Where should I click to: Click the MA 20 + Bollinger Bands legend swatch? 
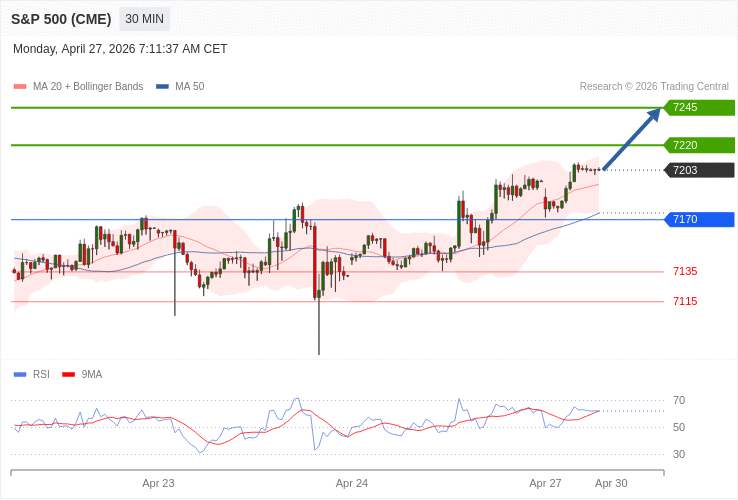(20, 87)
